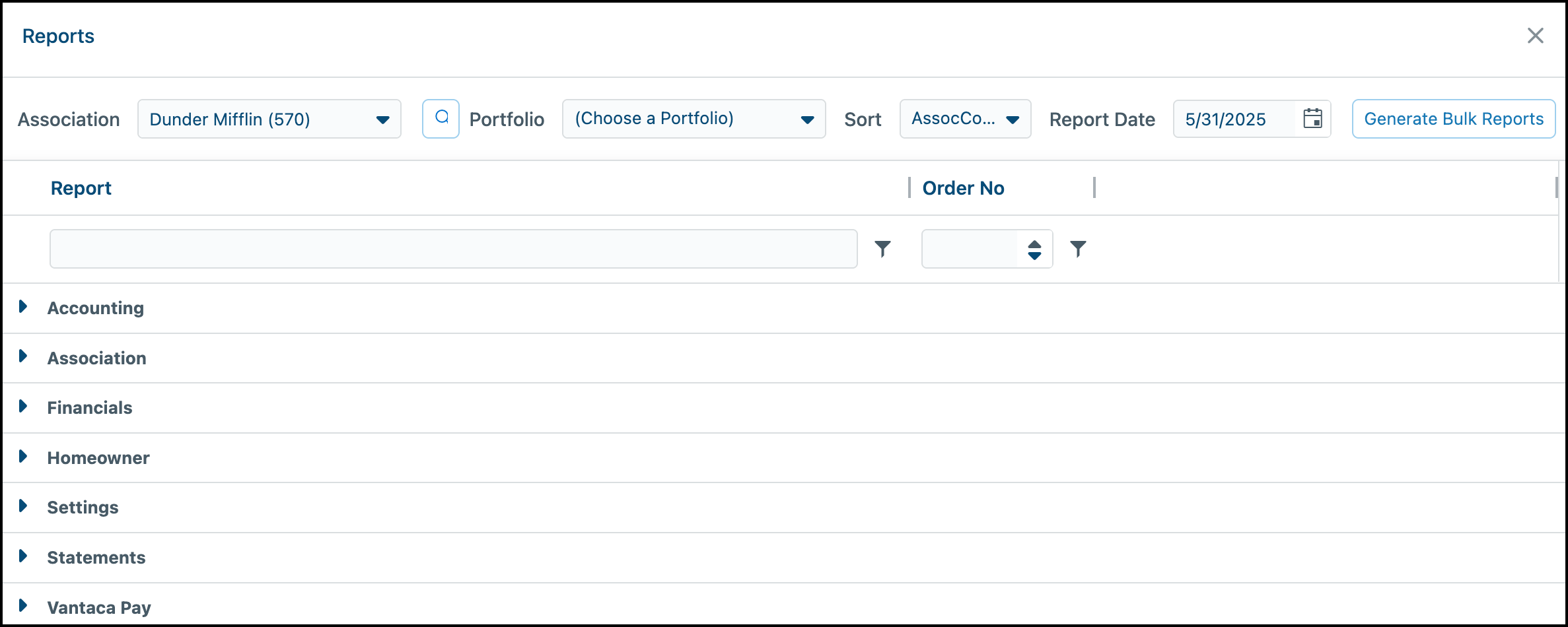The width and height of the screenshot is (1568, 627).
Task: Expand the Association report group
Action: click(x=23, y=356)
